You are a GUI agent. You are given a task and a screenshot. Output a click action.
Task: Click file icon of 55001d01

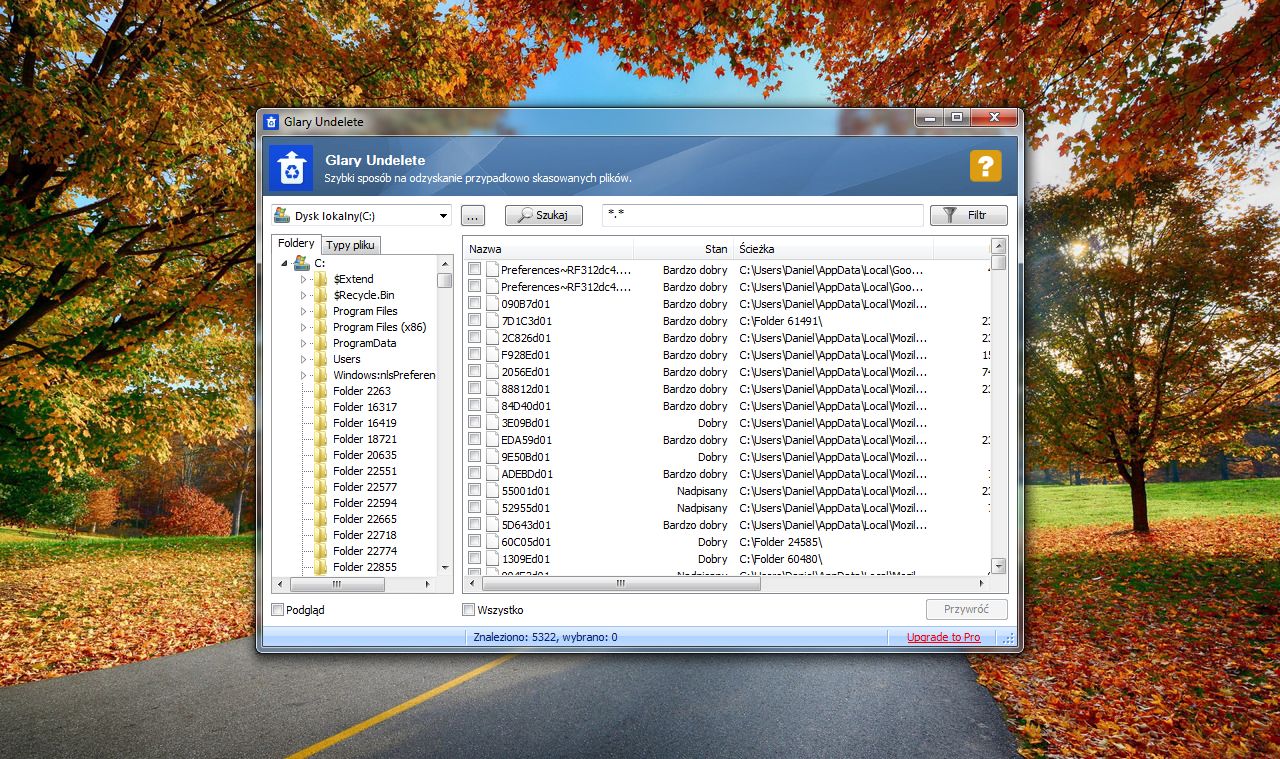[x=491, y=491]
